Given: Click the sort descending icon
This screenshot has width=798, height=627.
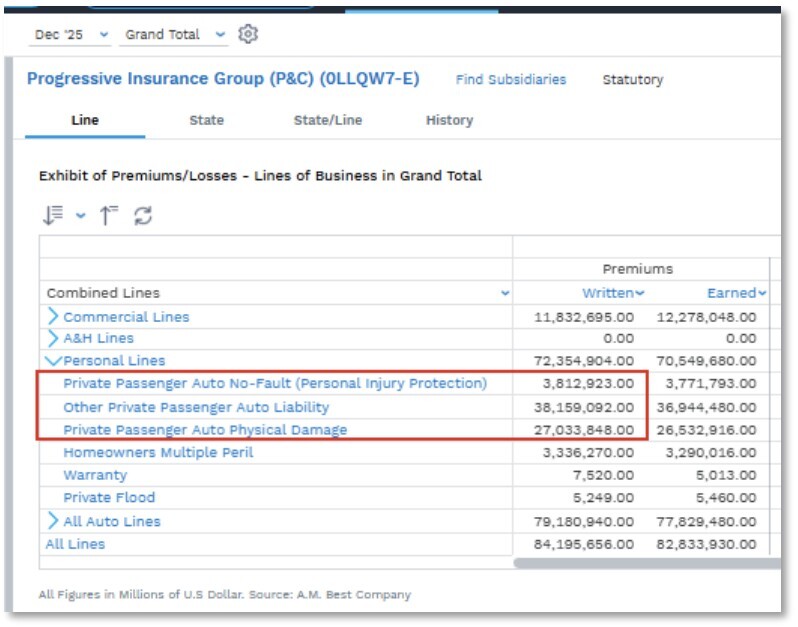Looking at the screenshot, I should pyautogui.click(x=53, y=215).
